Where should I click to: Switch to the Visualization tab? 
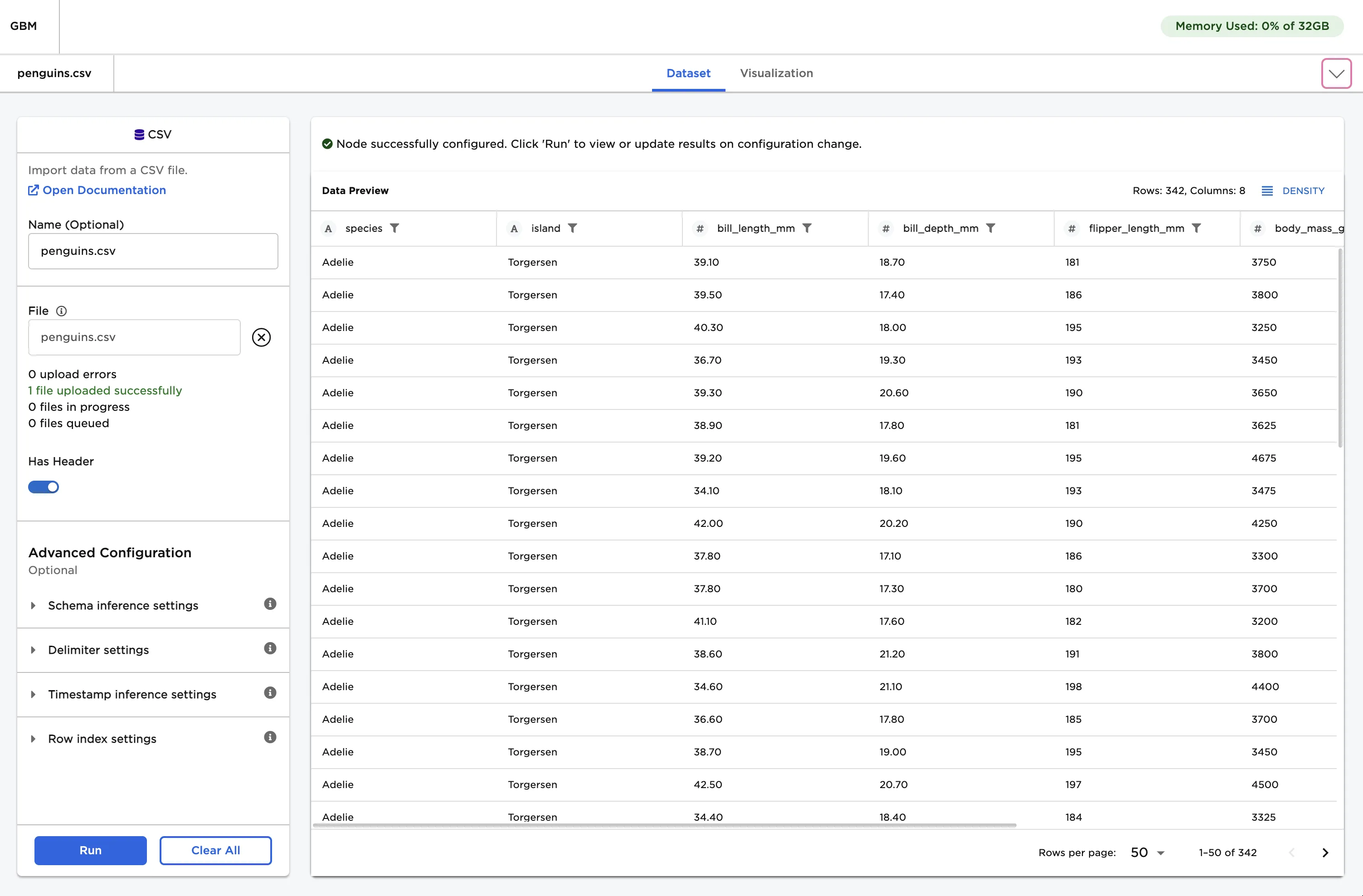776,73
